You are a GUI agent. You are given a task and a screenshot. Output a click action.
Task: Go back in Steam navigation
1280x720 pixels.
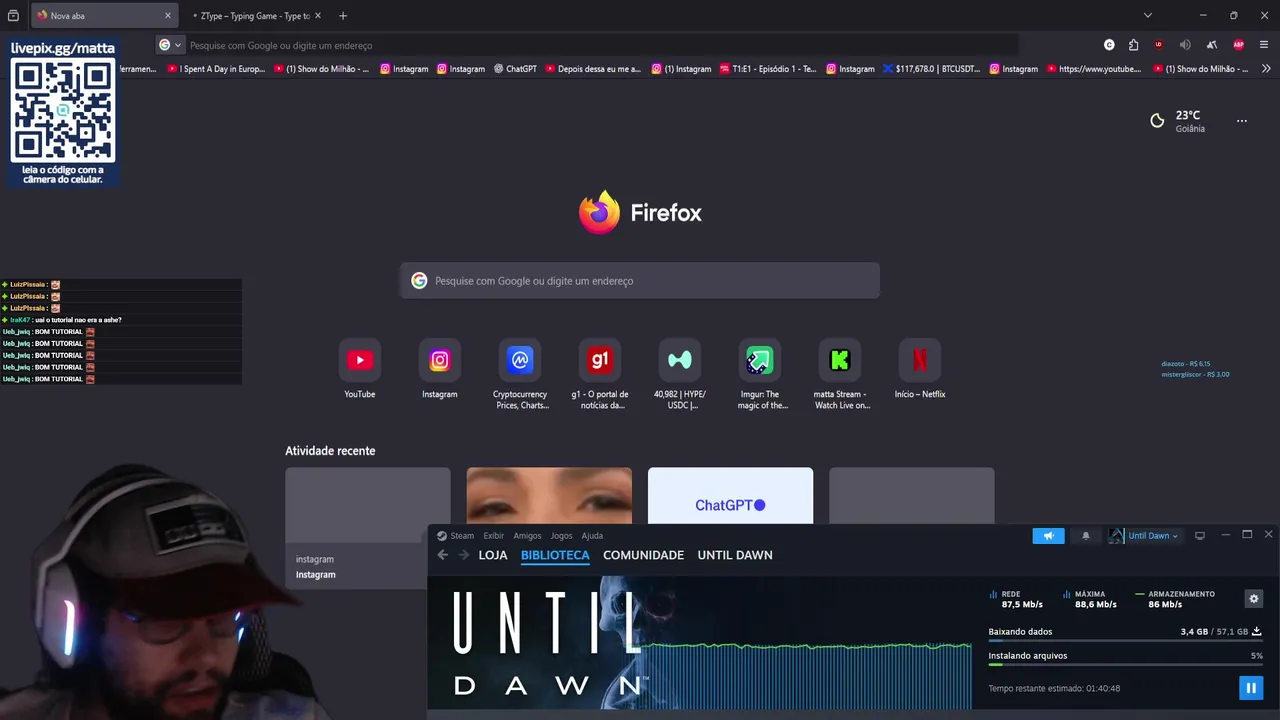click(443, 555)
